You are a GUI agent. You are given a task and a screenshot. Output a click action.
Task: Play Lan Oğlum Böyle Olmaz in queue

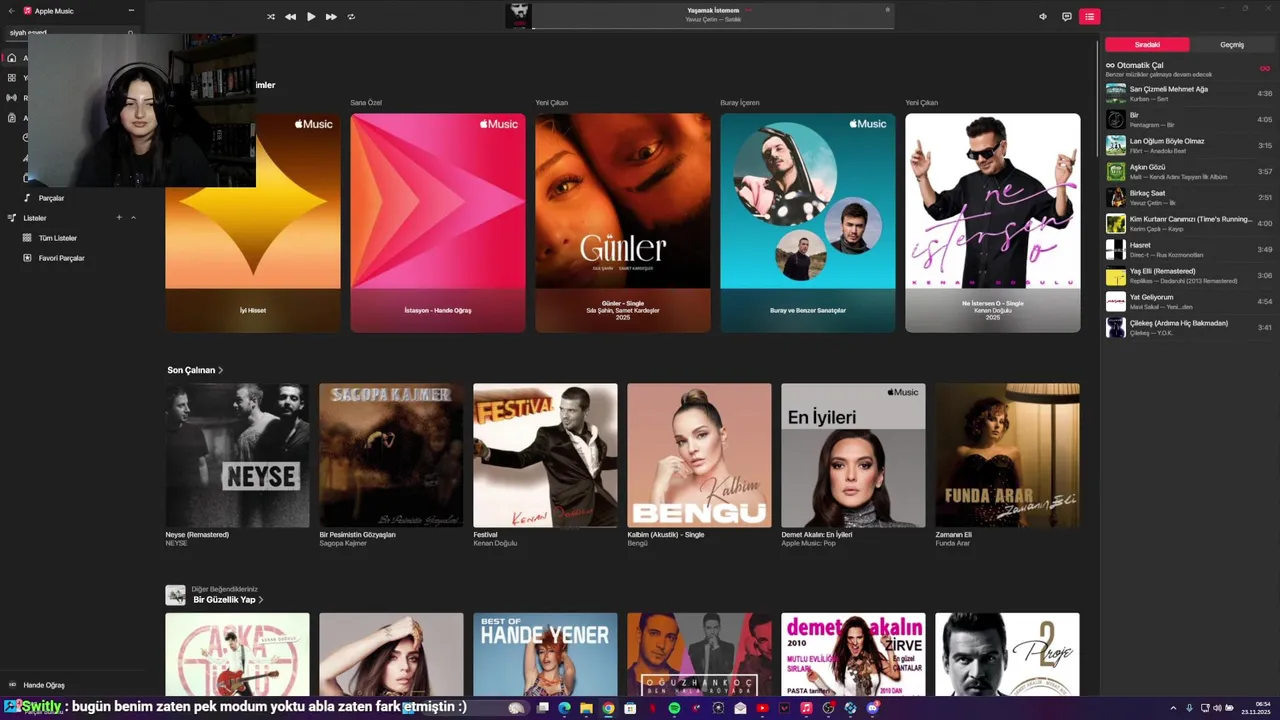pos(1189,145)
